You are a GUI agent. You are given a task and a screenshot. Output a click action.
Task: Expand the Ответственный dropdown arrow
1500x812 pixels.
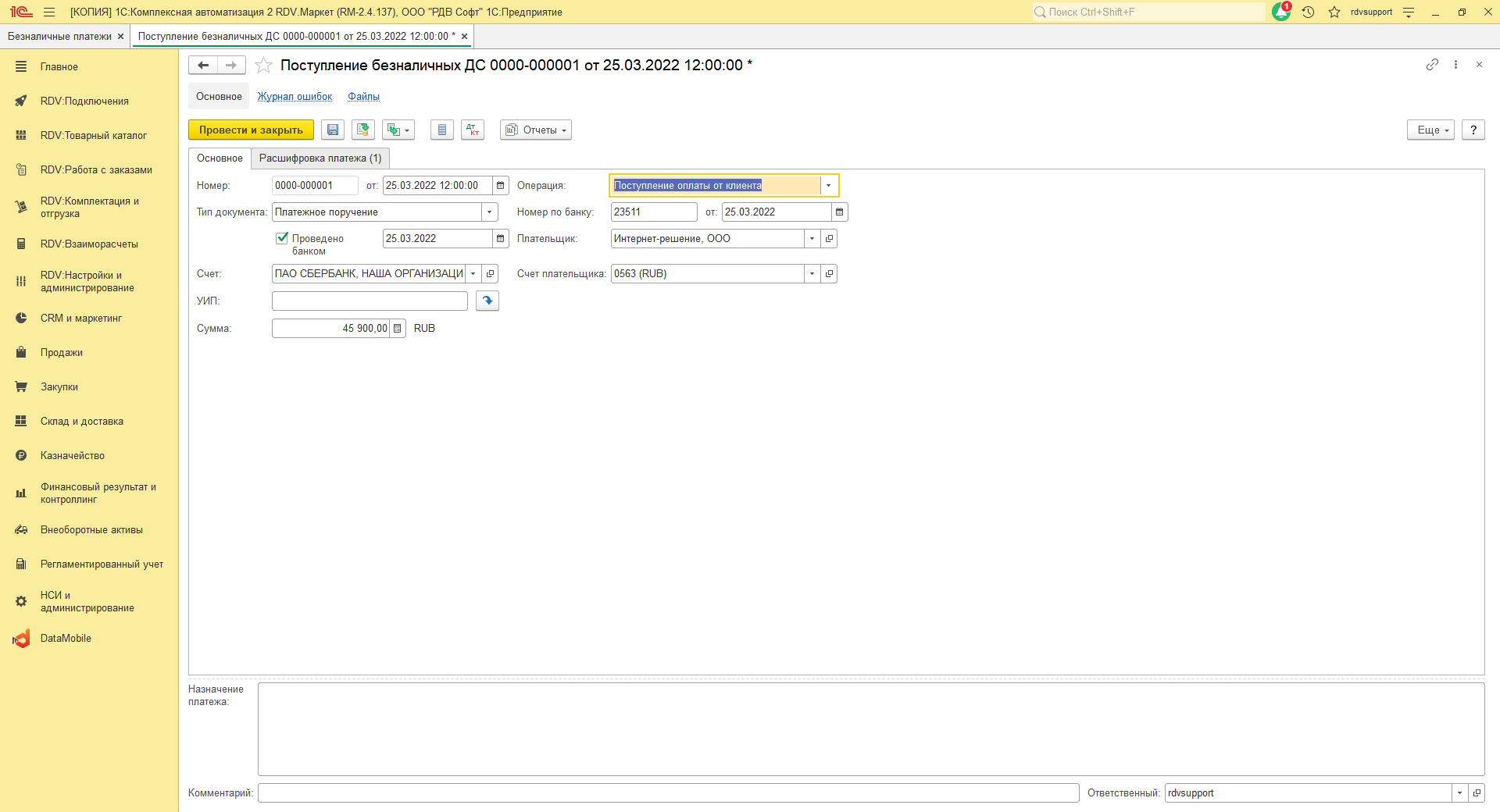pos(1459,793)
